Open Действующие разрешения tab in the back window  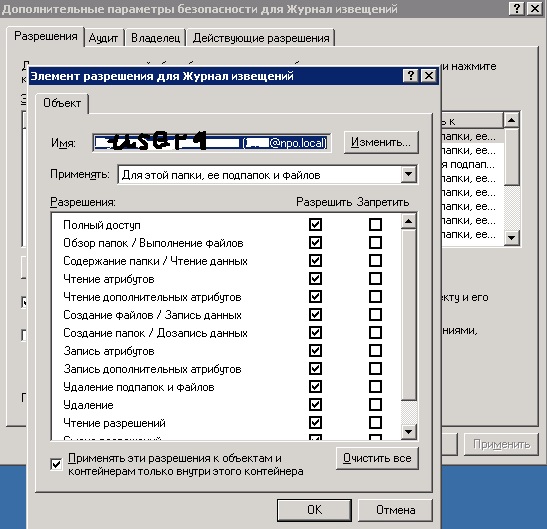(261, 38)
